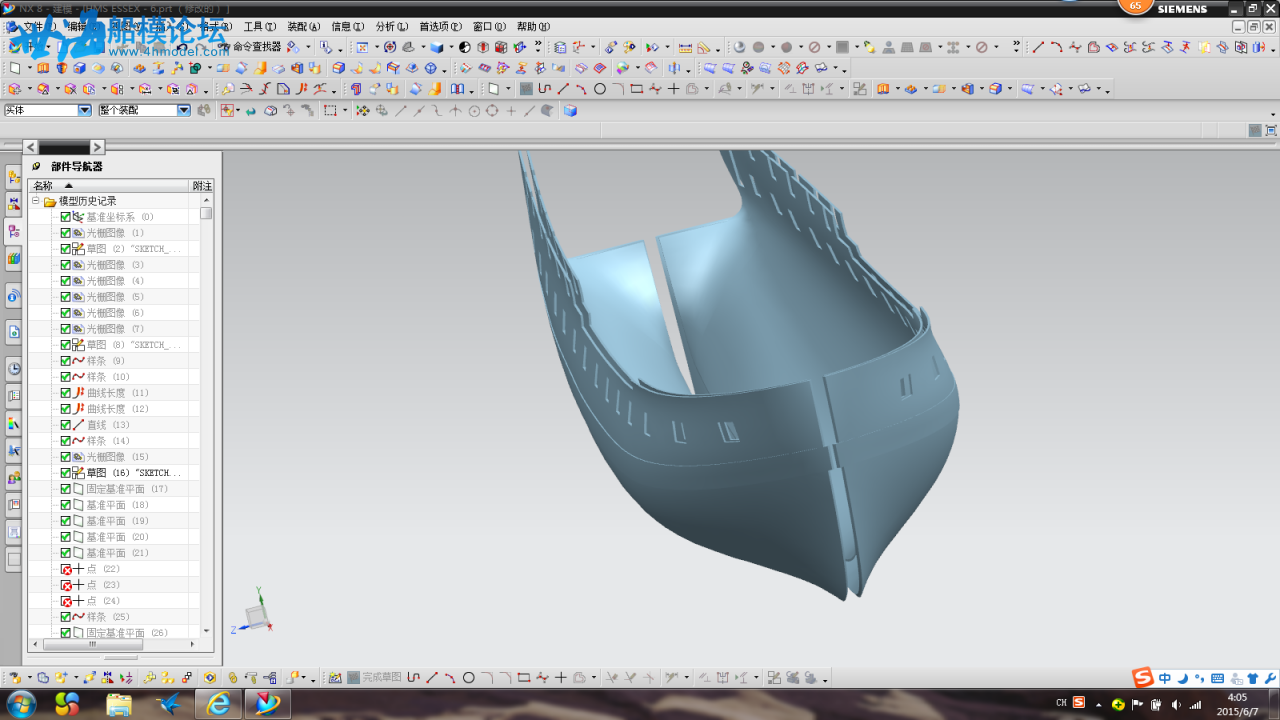Click the NX application icon on taskbar
Screen dimensions: 1280x720
tap(267, 704)
